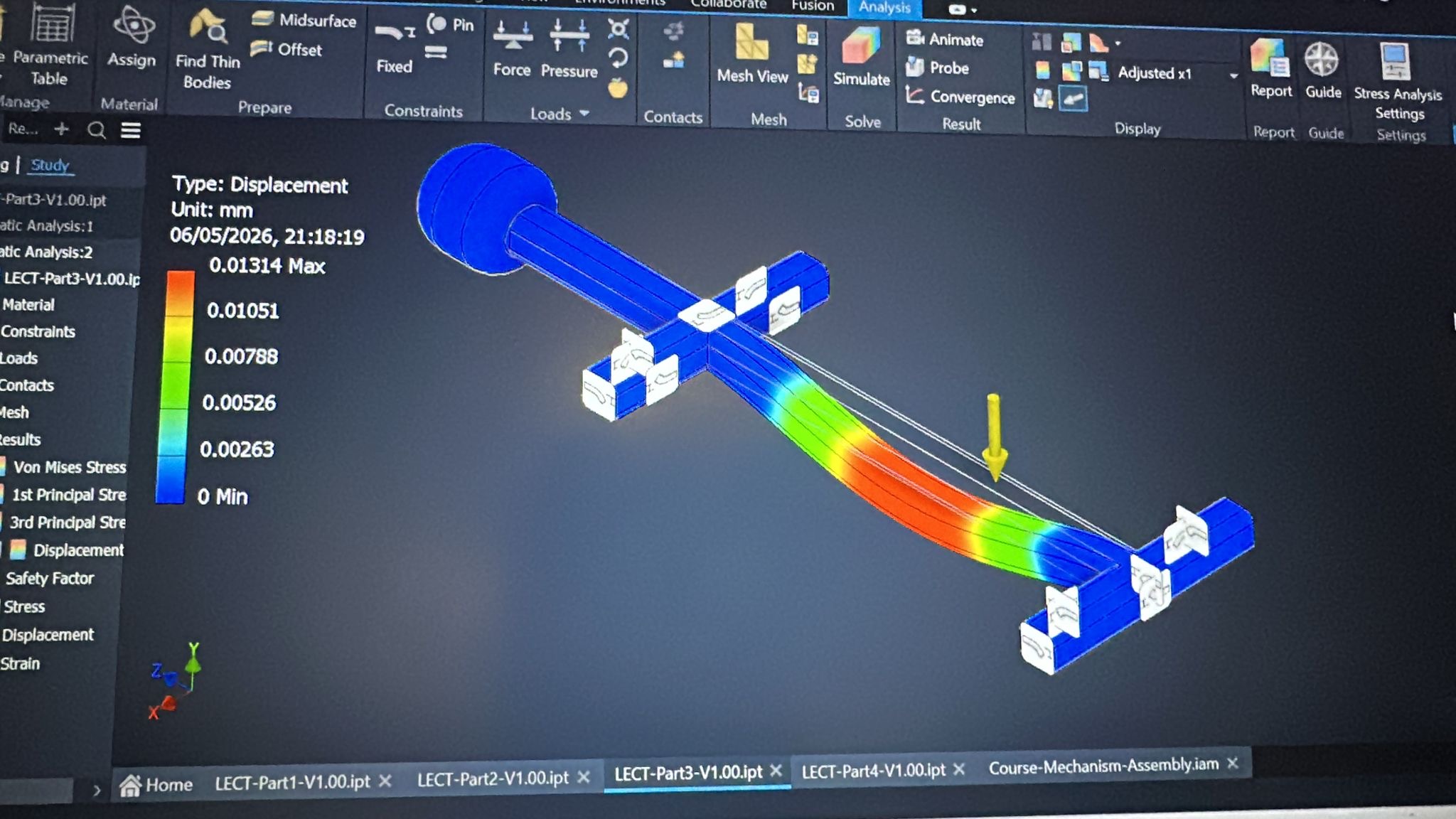The image size is (1456, 819).
Task: Open the Report tool
Action: point(1271,68)
